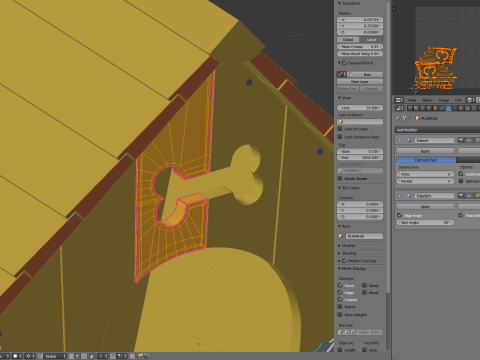Enable Lock to Cursor checkbox
Image resolution: width=480 pixels, height=360 pixels.
coord(340,129)
